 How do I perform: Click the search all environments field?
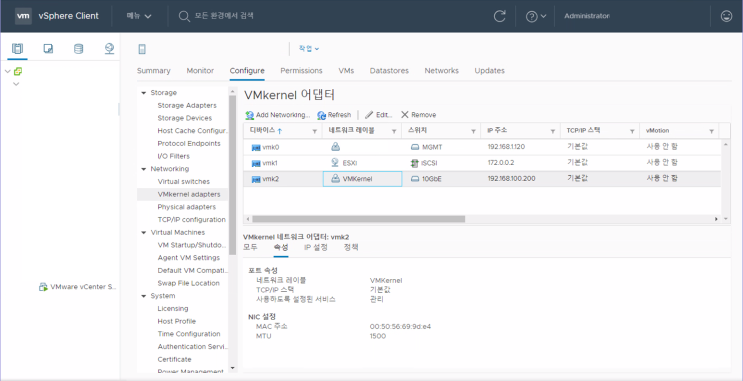click(x=224, y=16)
